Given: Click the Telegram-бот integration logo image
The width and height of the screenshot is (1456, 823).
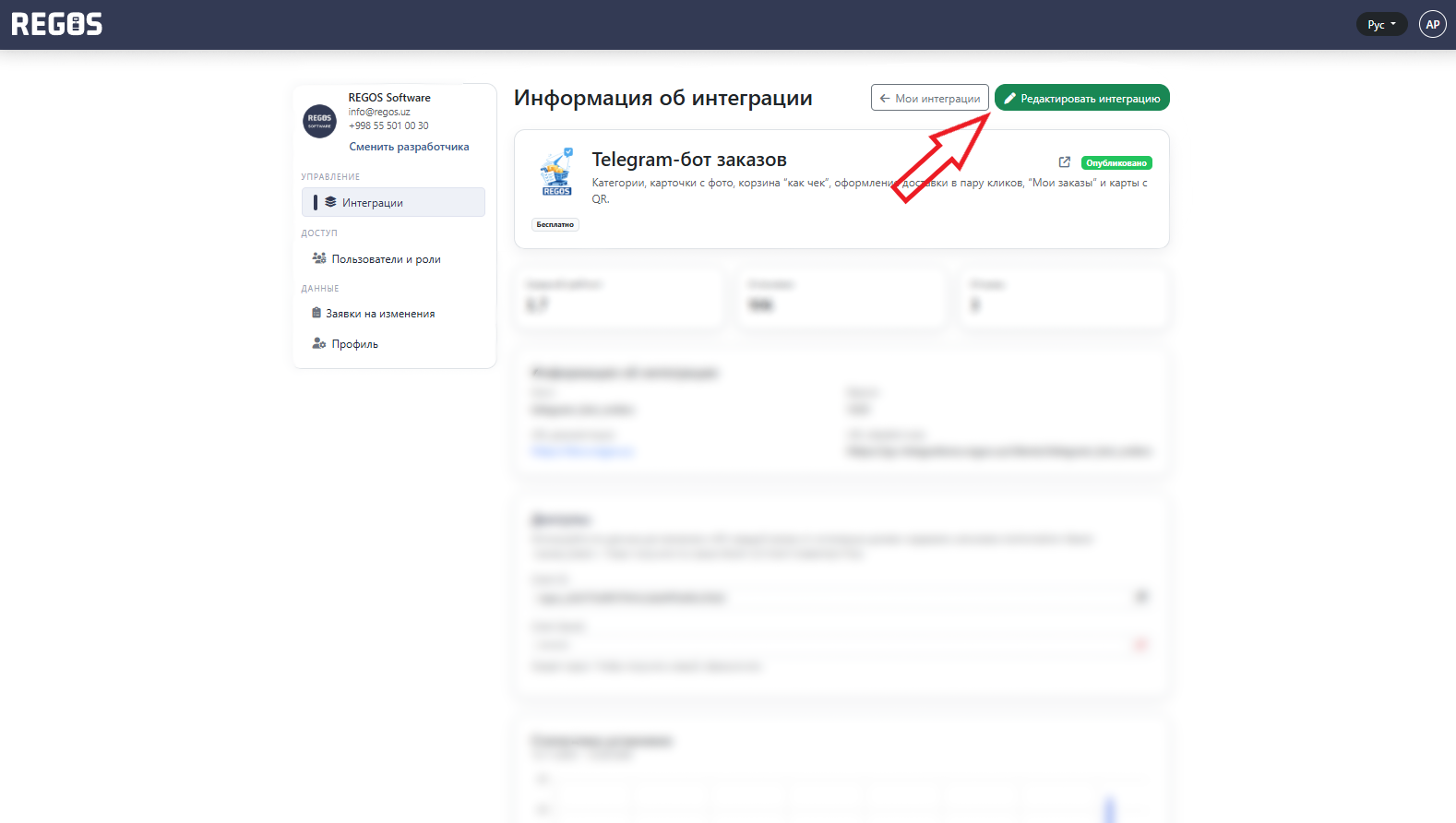Looking at the screenshot, I should coord(556,173).
